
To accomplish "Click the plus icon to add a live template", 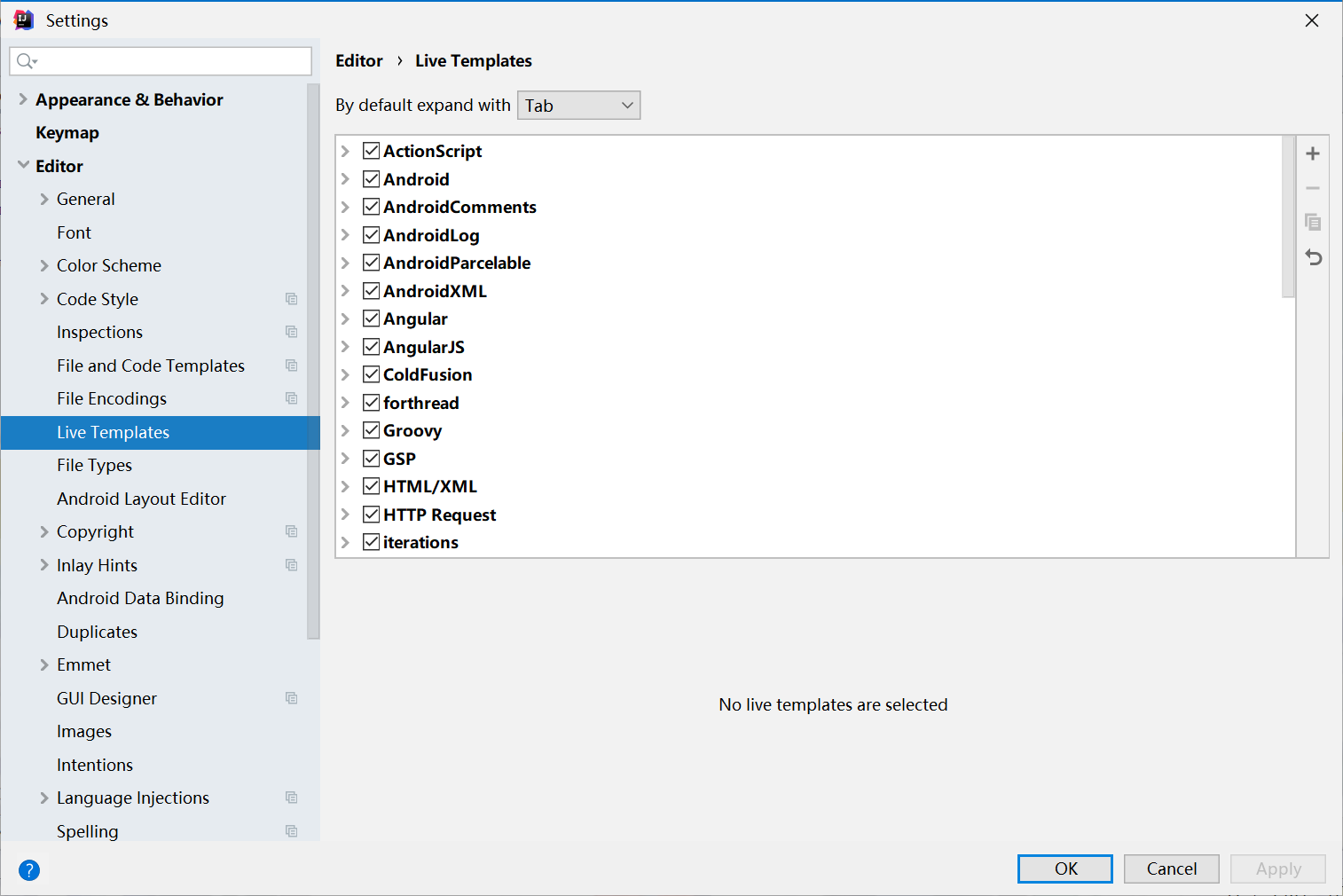I will [x=1313, y=153].
